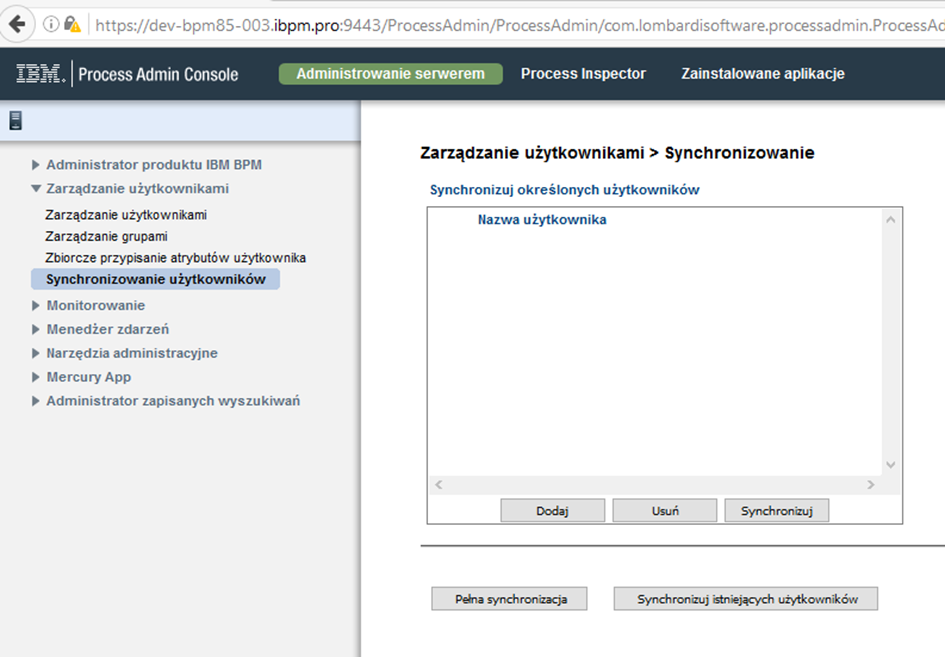Click the Synchronizuj button
The width and height of the screenshot is (945, 657).
click(776, 511)
